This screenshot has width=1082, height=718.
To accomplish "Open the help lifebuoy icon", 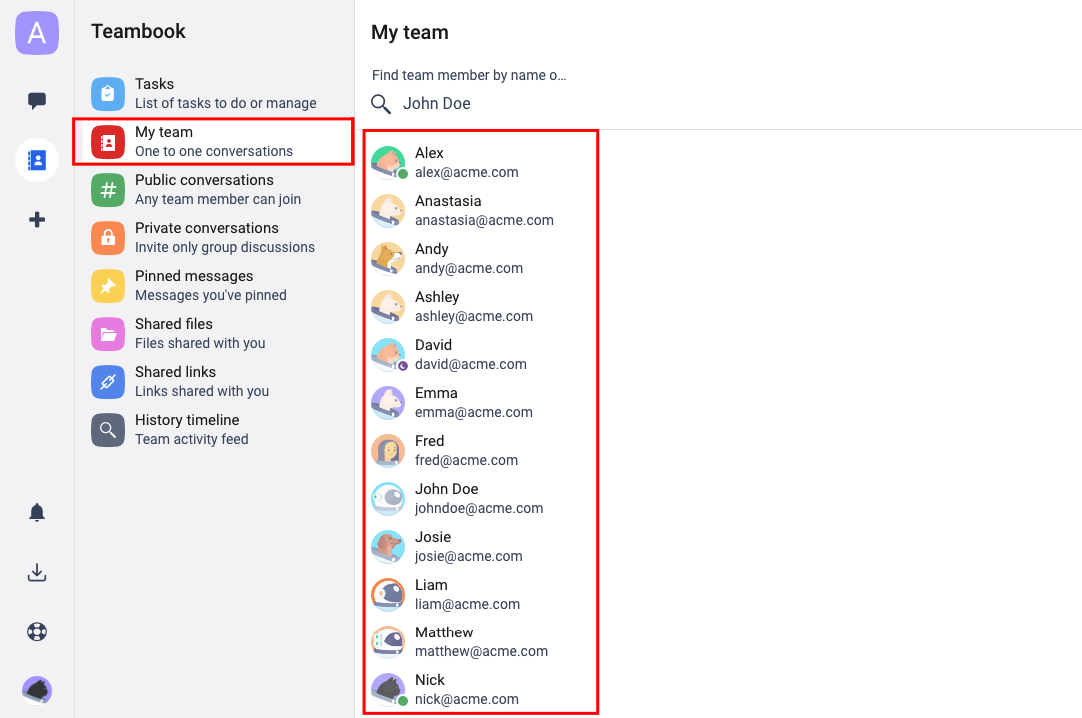I will pos(37,632).
